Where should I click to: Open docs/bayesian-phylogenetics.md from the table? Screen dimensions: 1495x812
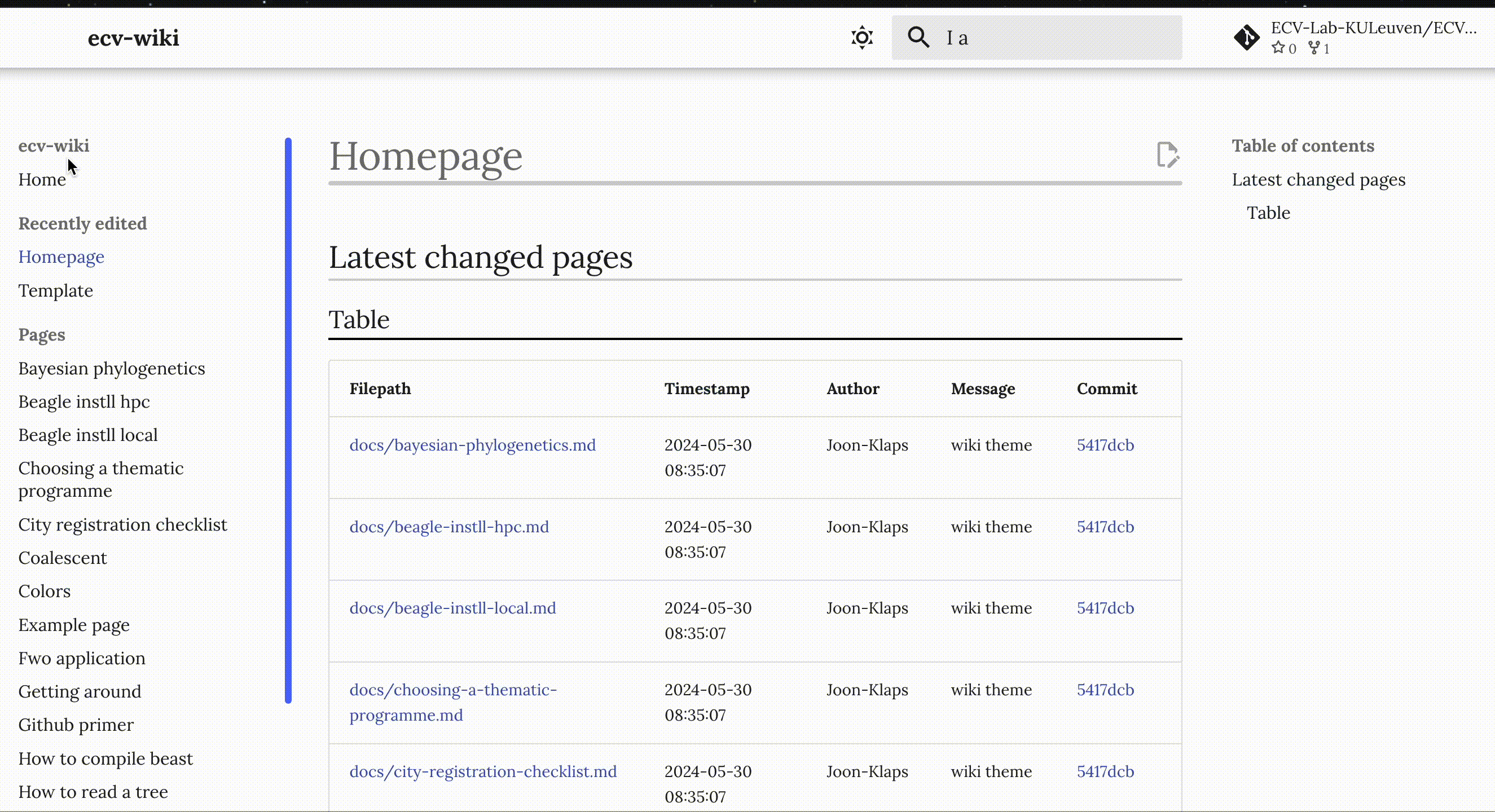472,445
